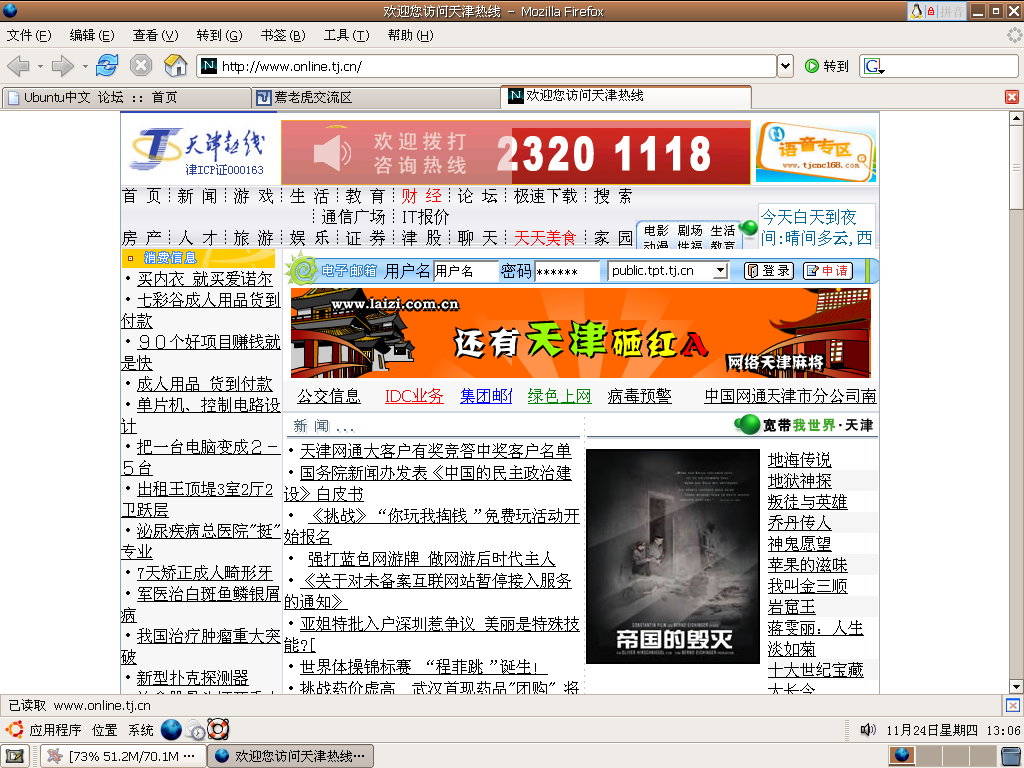Viewport: 1024px width, 768px height.
Task: Open the 集团邮 link
Action: point(487,396)
